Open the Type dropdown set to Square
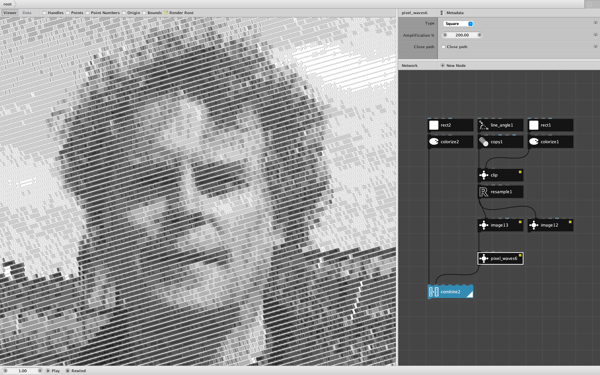The image size is (600, 375). (x=458, y=24)
